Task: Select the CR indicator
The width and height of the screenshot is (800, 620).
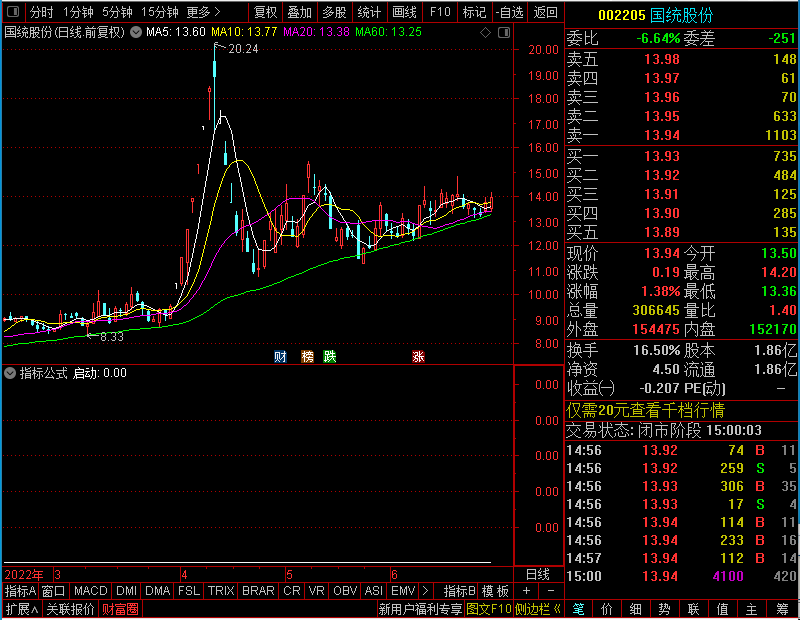Action: (292, 591)
